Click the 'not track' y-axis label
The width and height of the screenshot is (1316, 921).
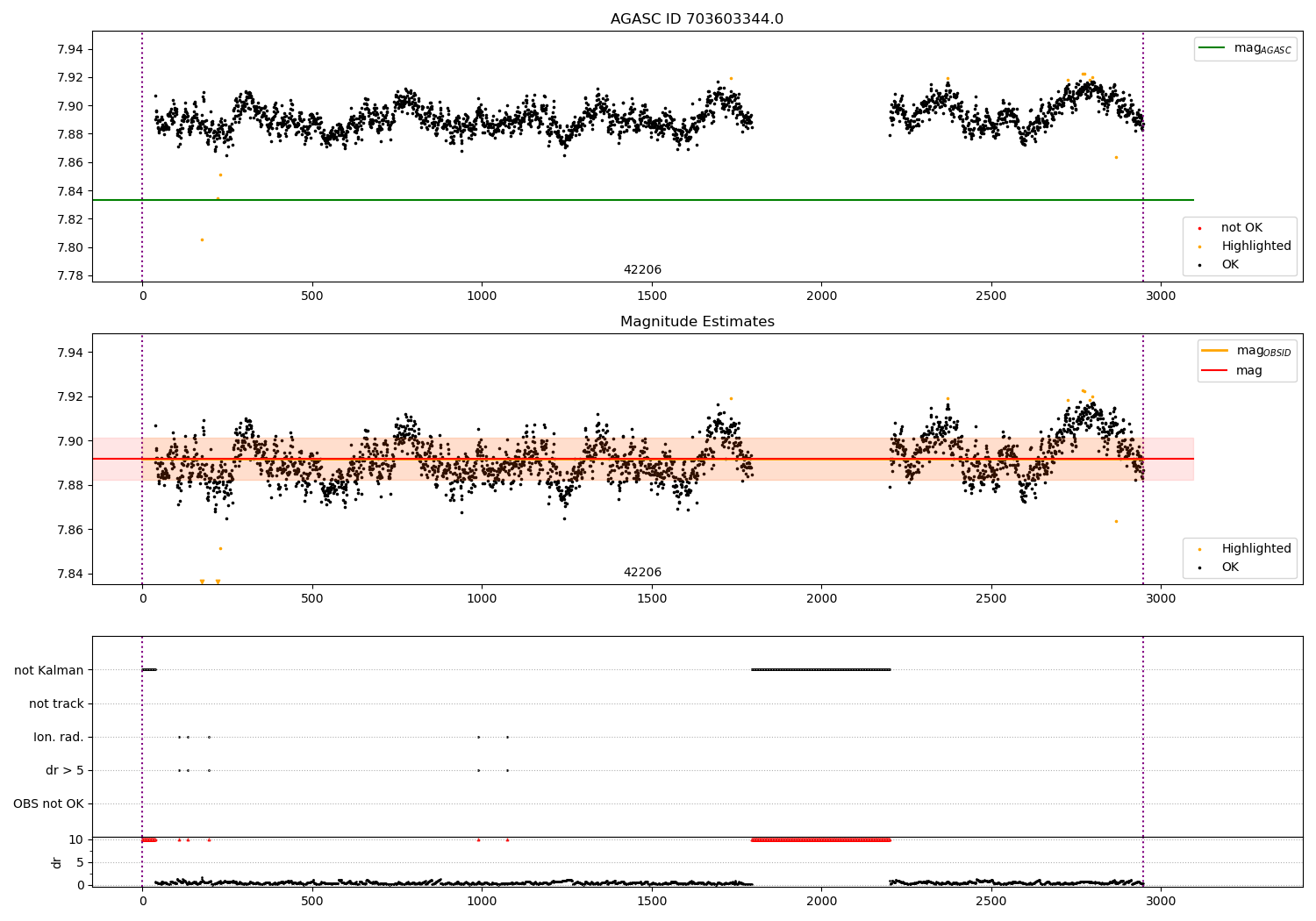pyautogui.click(x=56, y=703)
